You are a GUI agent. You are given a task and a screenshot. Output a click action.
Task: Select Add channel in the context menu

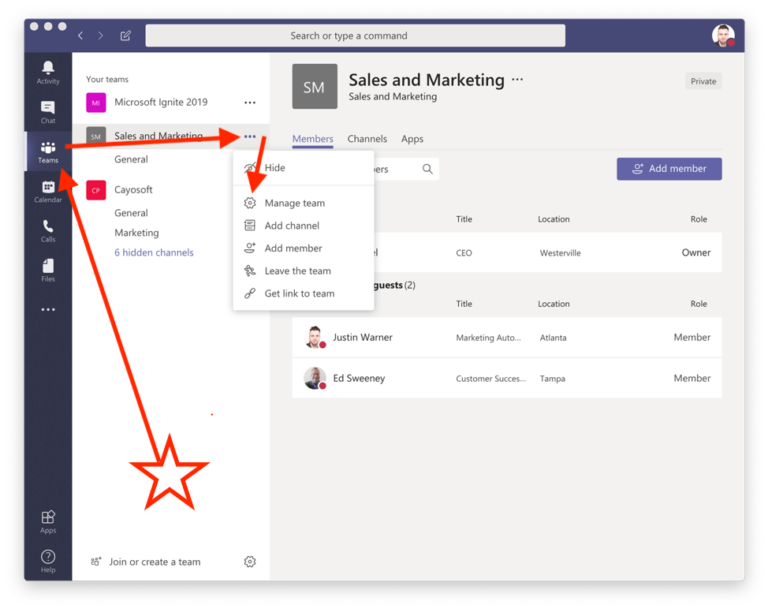click(x=304, y=225)
